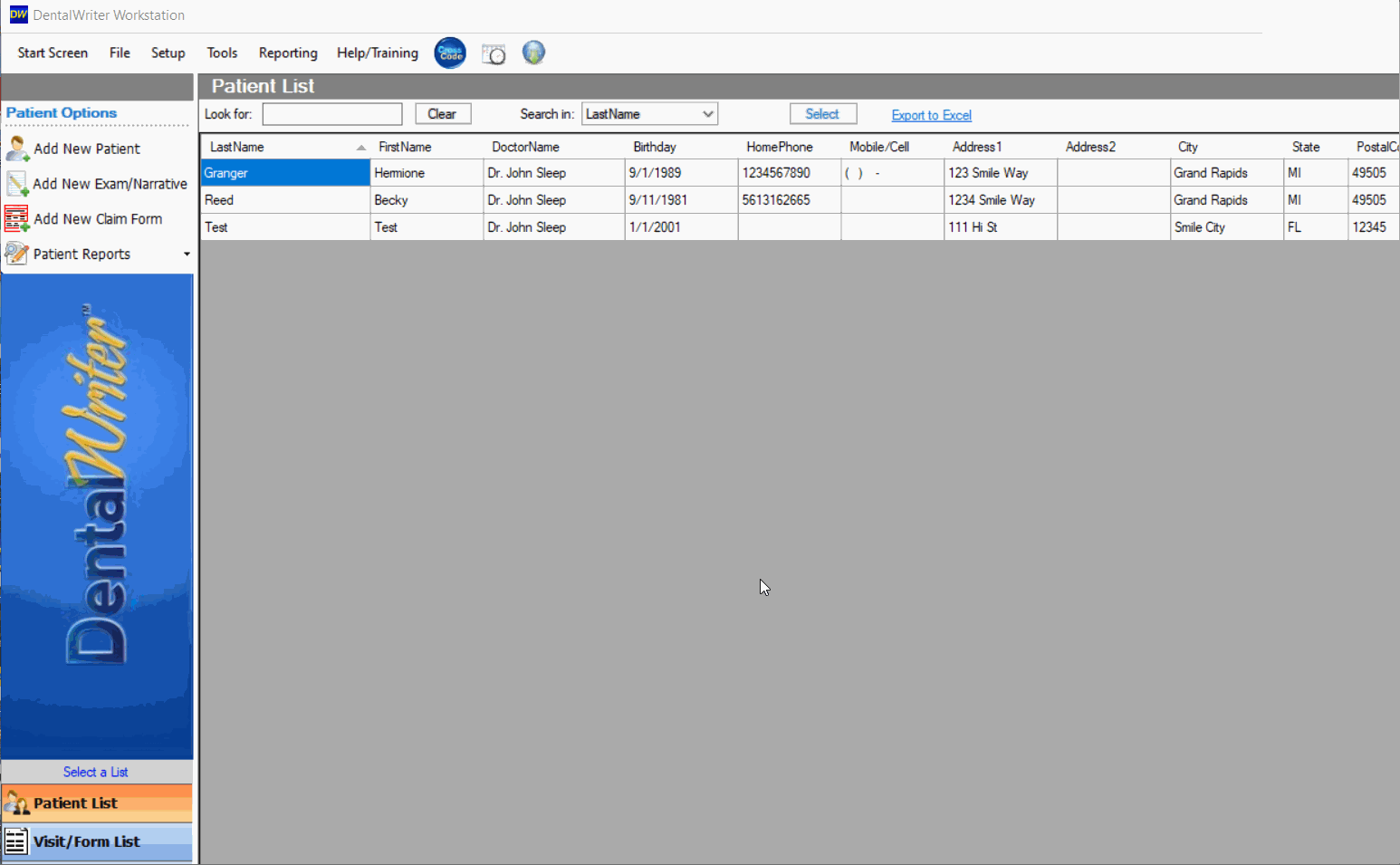Screen dimensions: 1400x865
Task: Sort by City column header
Action: point(1227,147)
